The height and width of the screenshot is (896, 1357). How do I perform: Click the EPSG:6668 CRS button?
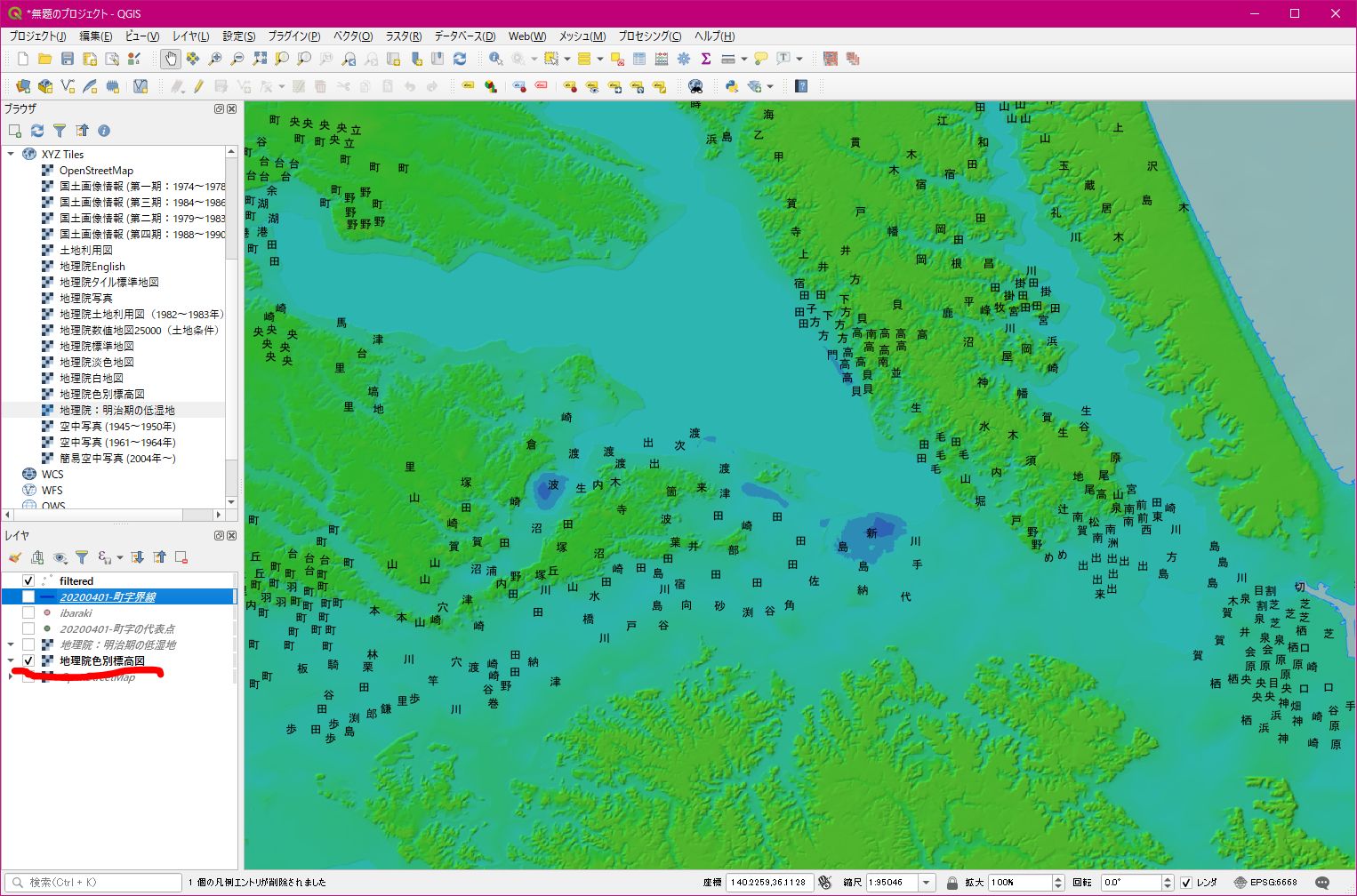pyautogui.click(x=1265, y=883)
